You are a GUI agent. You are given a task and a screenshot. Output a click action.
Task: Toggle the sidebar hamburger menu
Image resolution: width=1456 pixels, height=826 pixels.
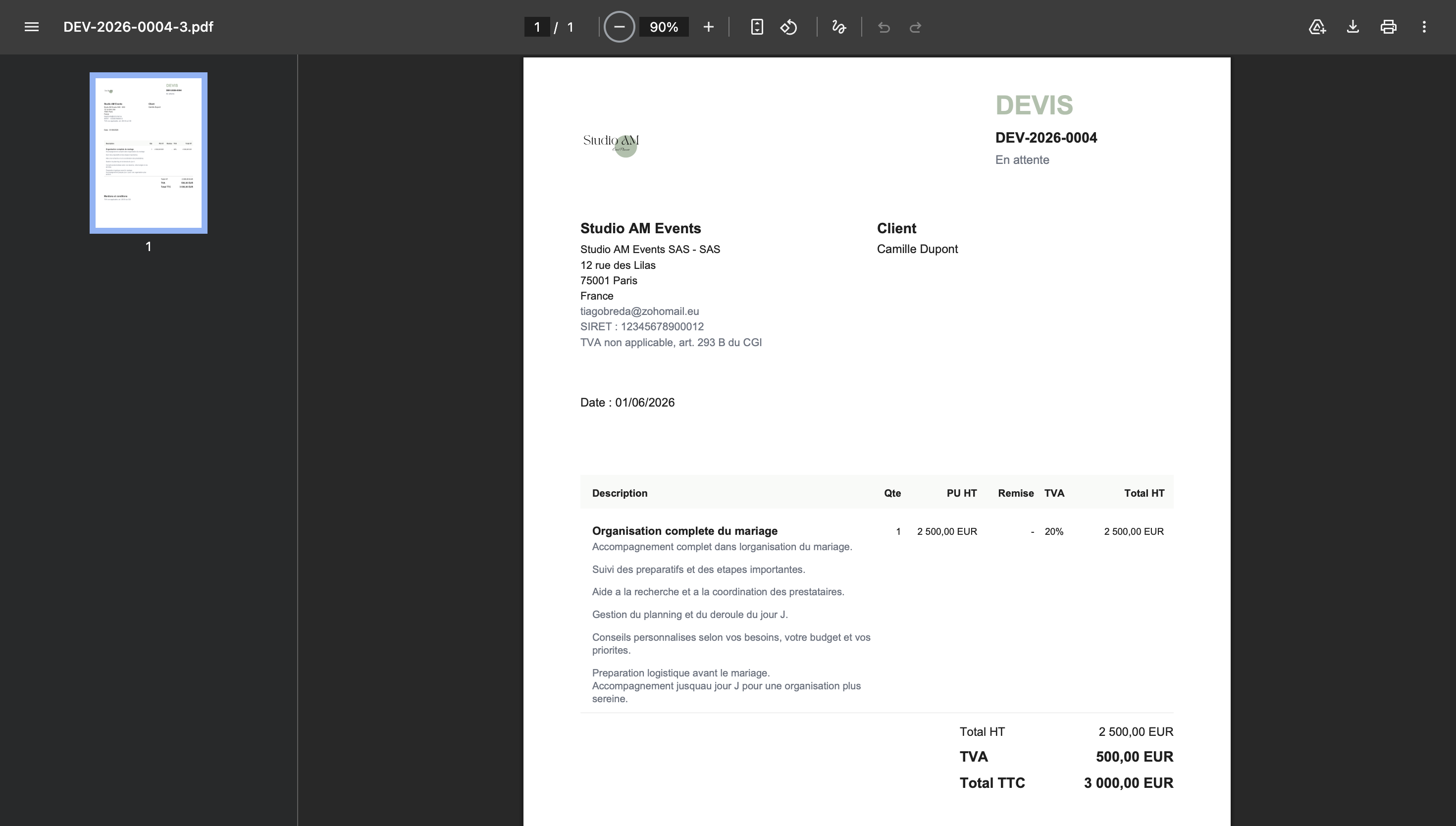pos(32,27)
